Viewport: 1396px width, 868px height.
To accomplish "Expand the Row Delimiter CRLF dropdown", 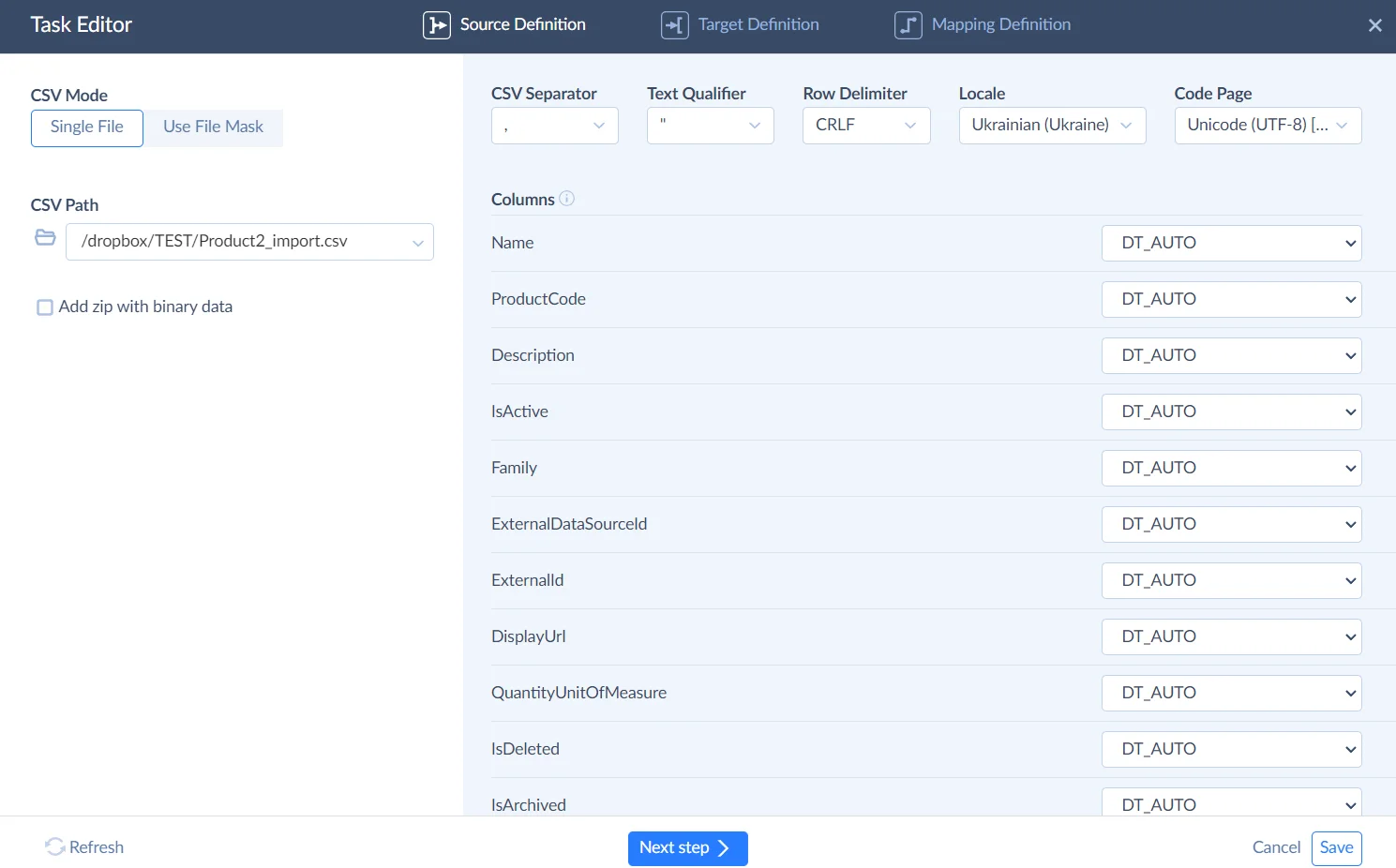I will pos(865,125).
